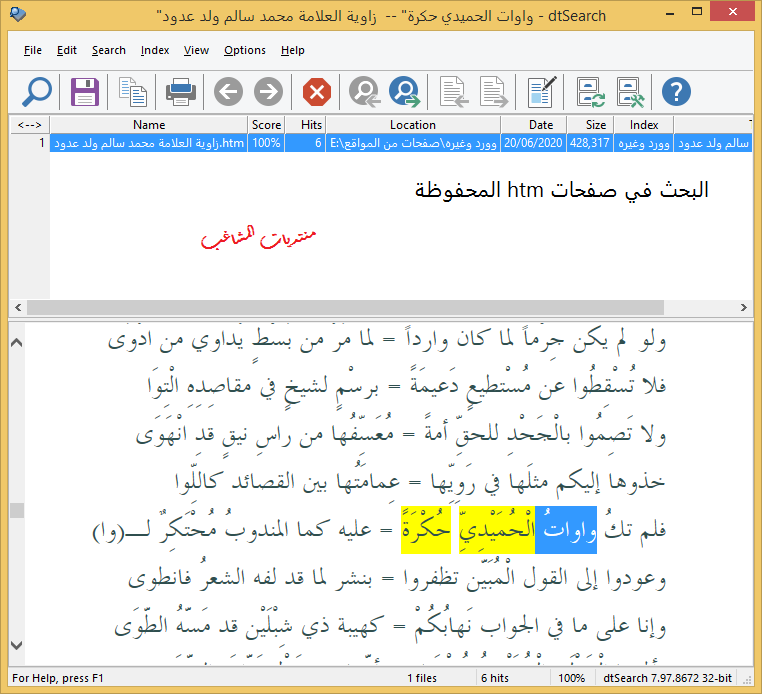Sort results by the Score column header
Viewport: 762px width, 694px height.
pyautogui.click(x=266, y=125)
